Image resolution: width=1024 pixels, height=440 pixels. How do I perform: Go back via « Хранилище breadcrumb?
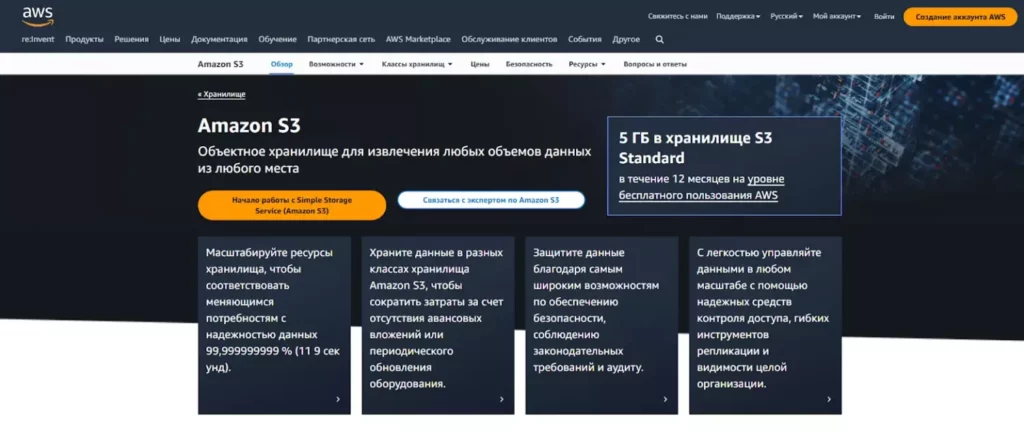tap(221, 95)
